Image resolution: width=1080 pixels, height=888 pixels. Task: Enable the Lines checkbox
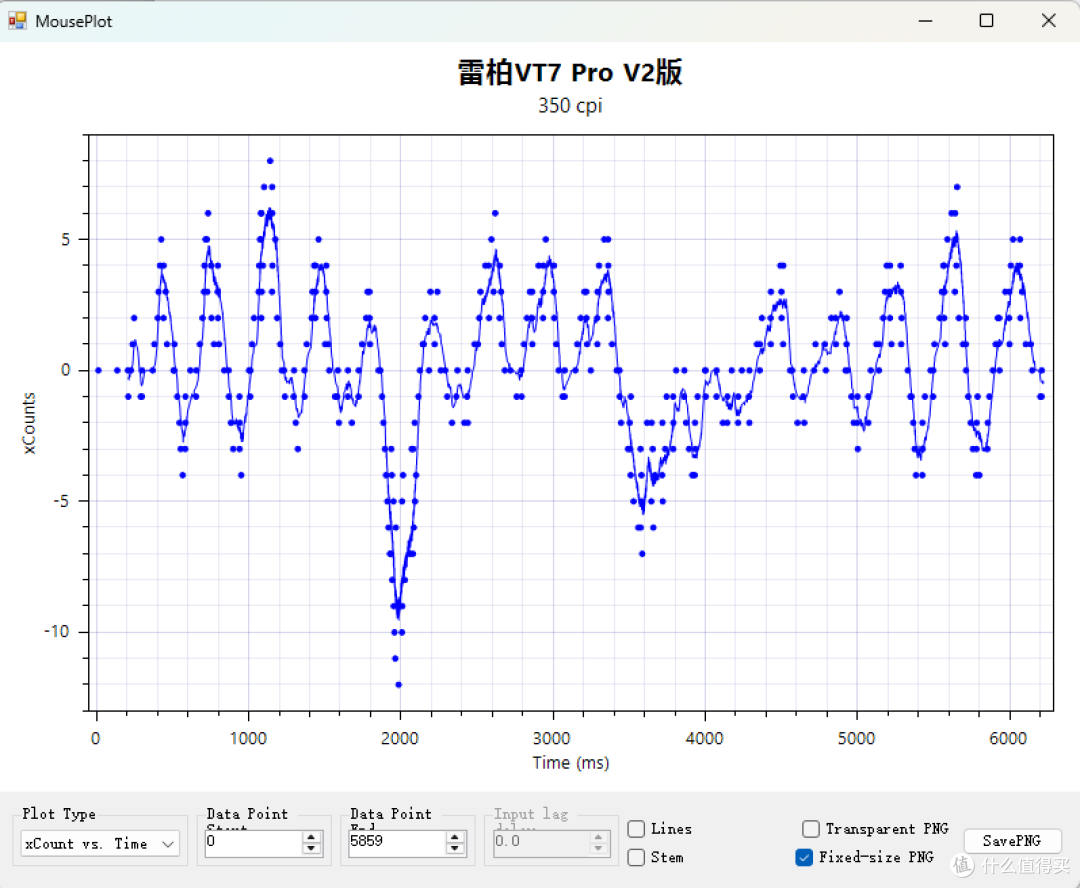tap(636, 829)
